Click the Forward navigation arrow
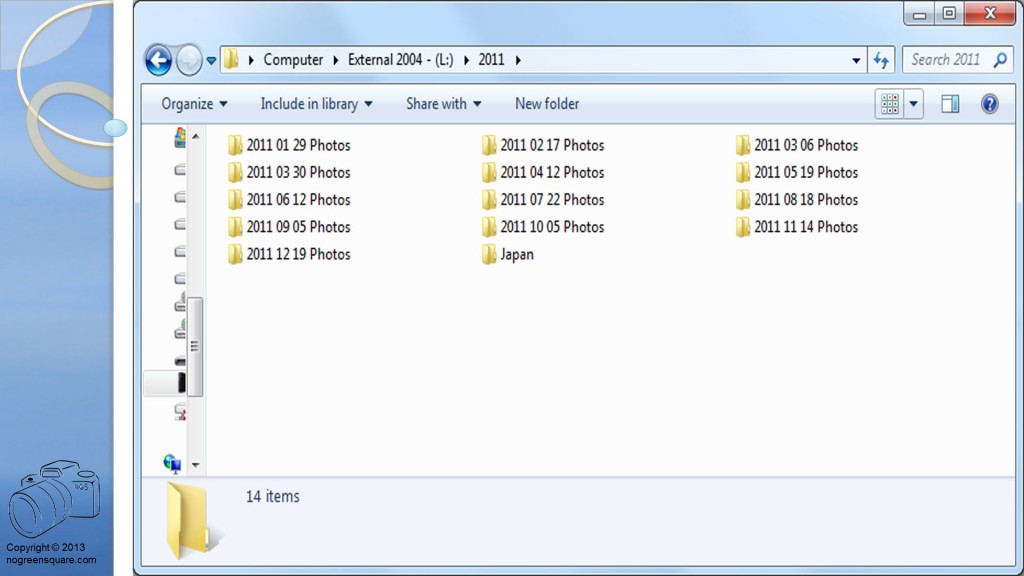The width and height of the screenshot is (1024, 576). click(189, 60)
